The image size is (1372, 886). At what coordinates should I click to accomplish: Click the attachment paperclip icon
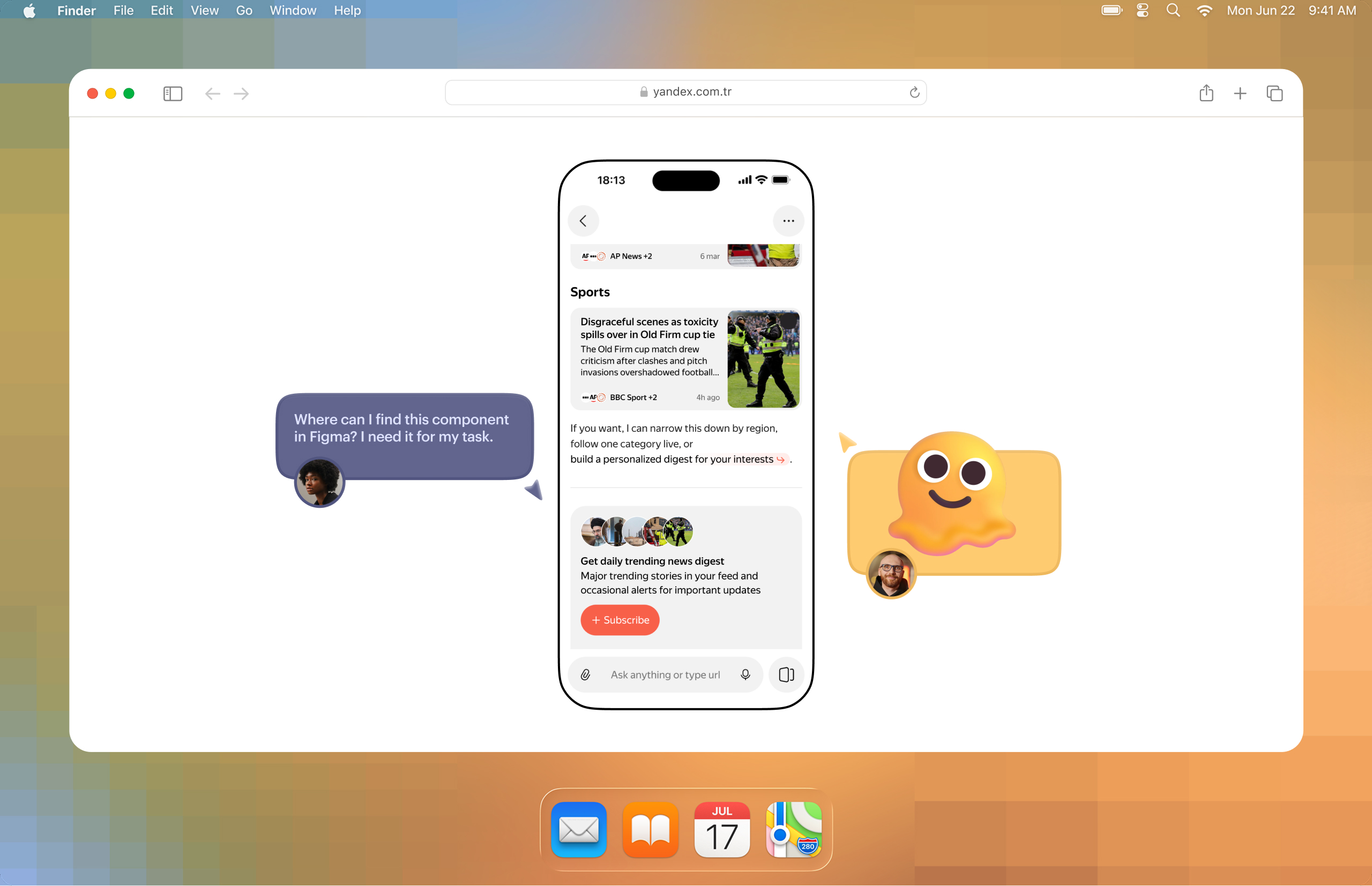[585, 675]
